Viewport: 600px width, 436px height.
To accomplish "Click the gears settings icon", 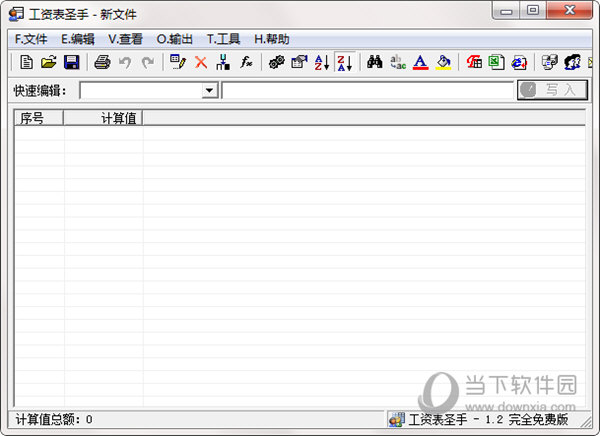I will tap(276, 62).
